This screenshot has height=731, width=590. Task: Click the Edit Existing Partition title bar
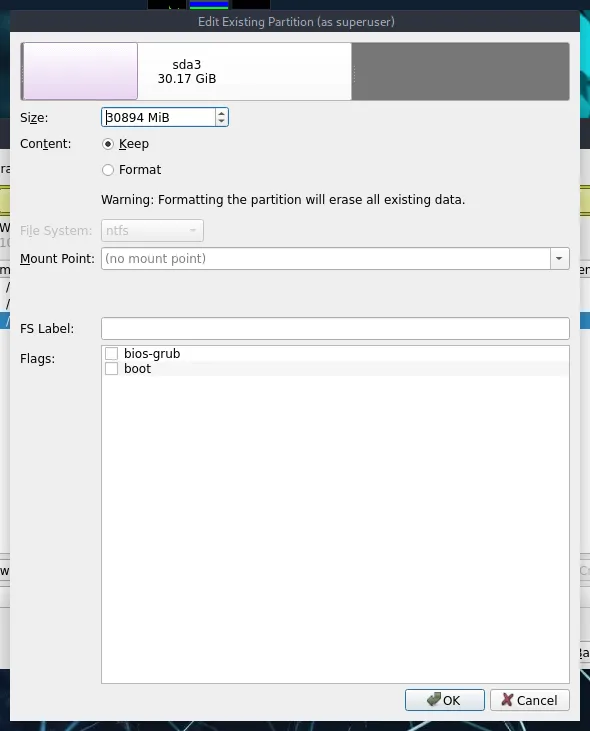point(295,22)
